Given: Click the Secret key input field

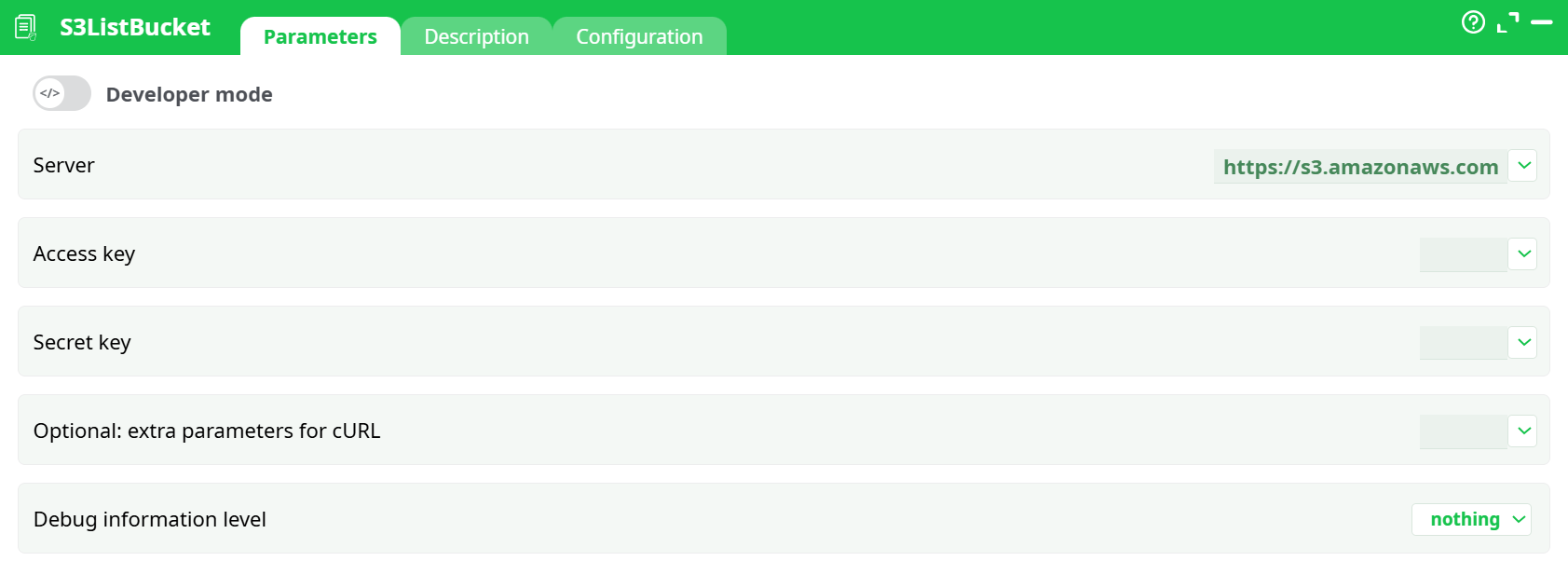Looking at the screenshot, I should click(x=1463, y=343).
